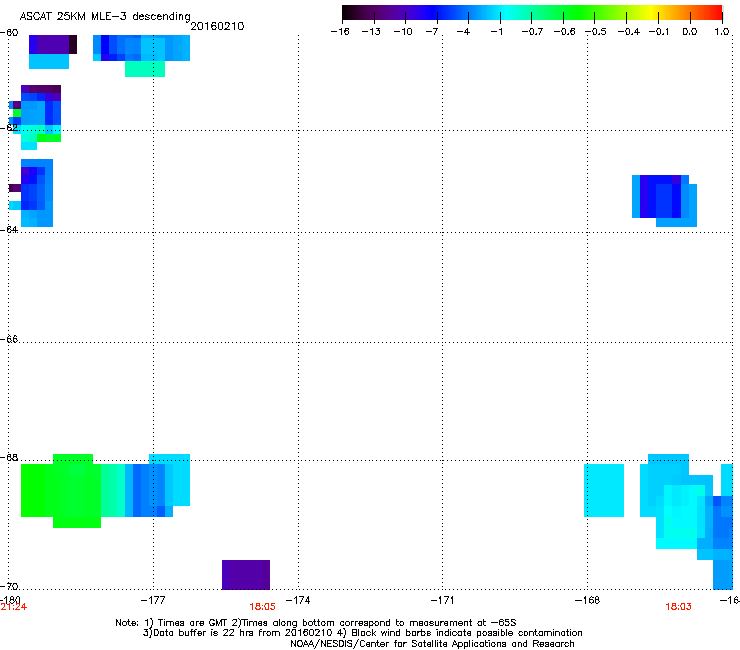Click the -16 color bar label

[340, 32]
